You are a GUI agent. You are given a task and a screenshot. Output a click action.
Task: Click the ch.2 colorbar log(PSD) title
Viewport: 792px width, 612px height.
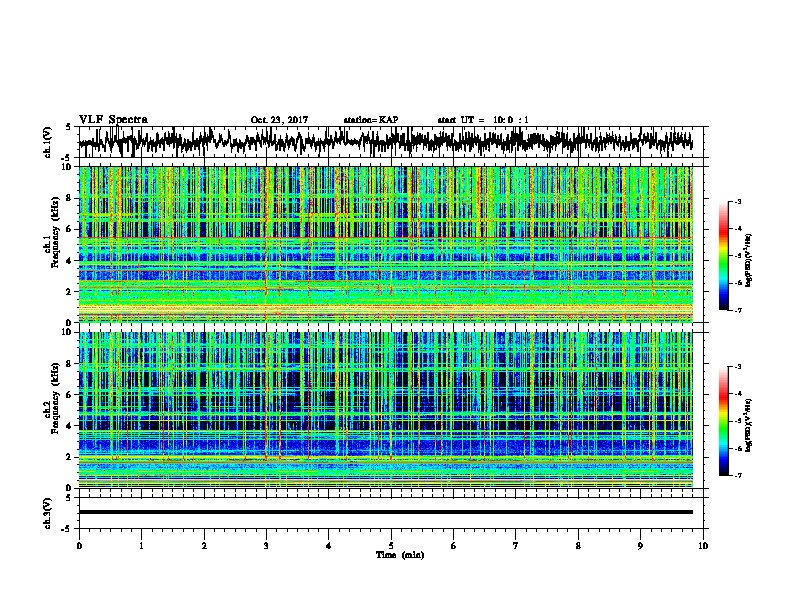pyautogui.click(x=749, y=426)
